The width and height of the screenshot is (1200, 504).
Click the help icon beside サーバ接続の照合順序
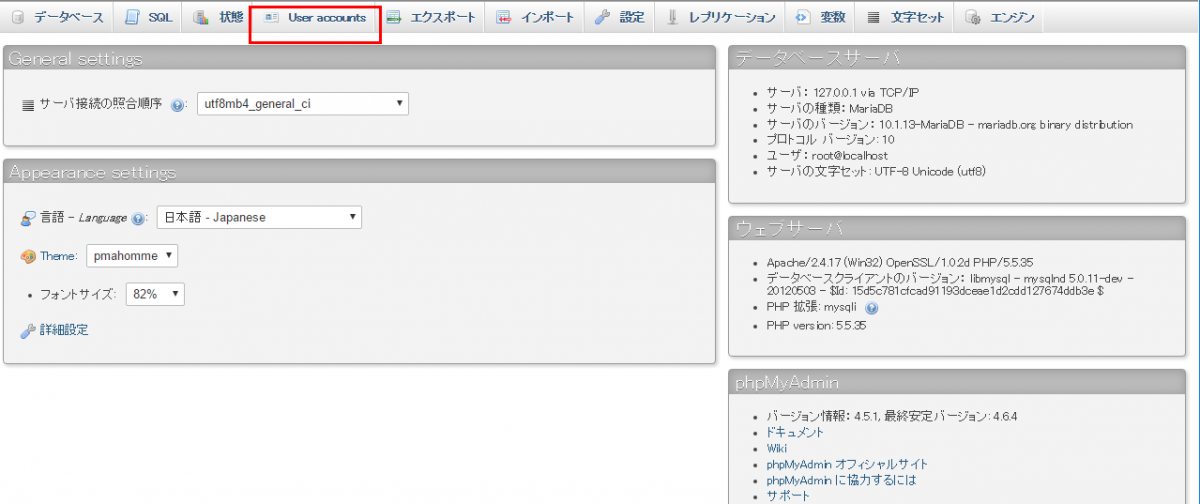[178, 104]
